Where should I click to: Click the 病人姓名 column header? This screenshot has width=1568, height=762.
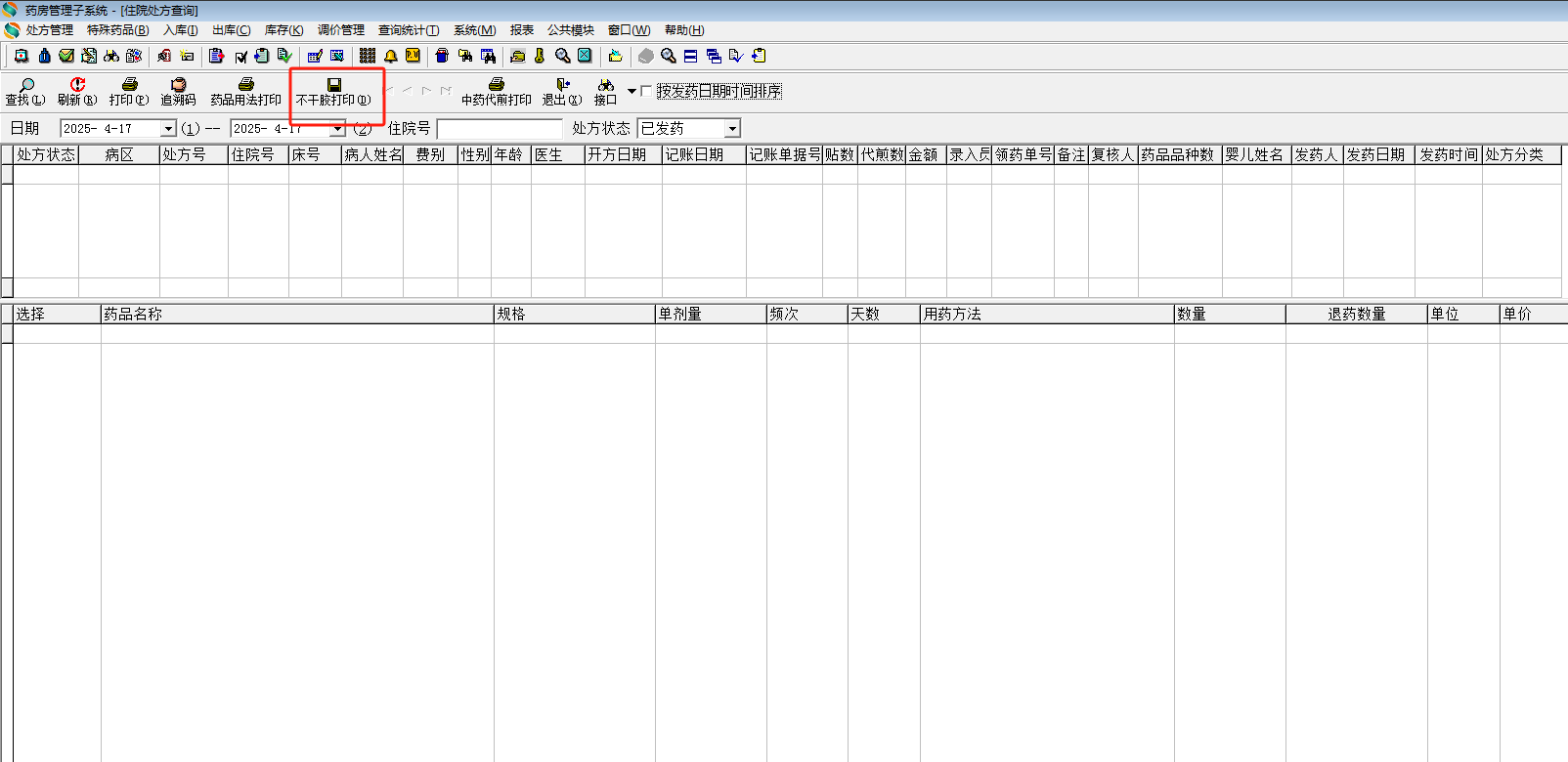(x=372, y=154)
